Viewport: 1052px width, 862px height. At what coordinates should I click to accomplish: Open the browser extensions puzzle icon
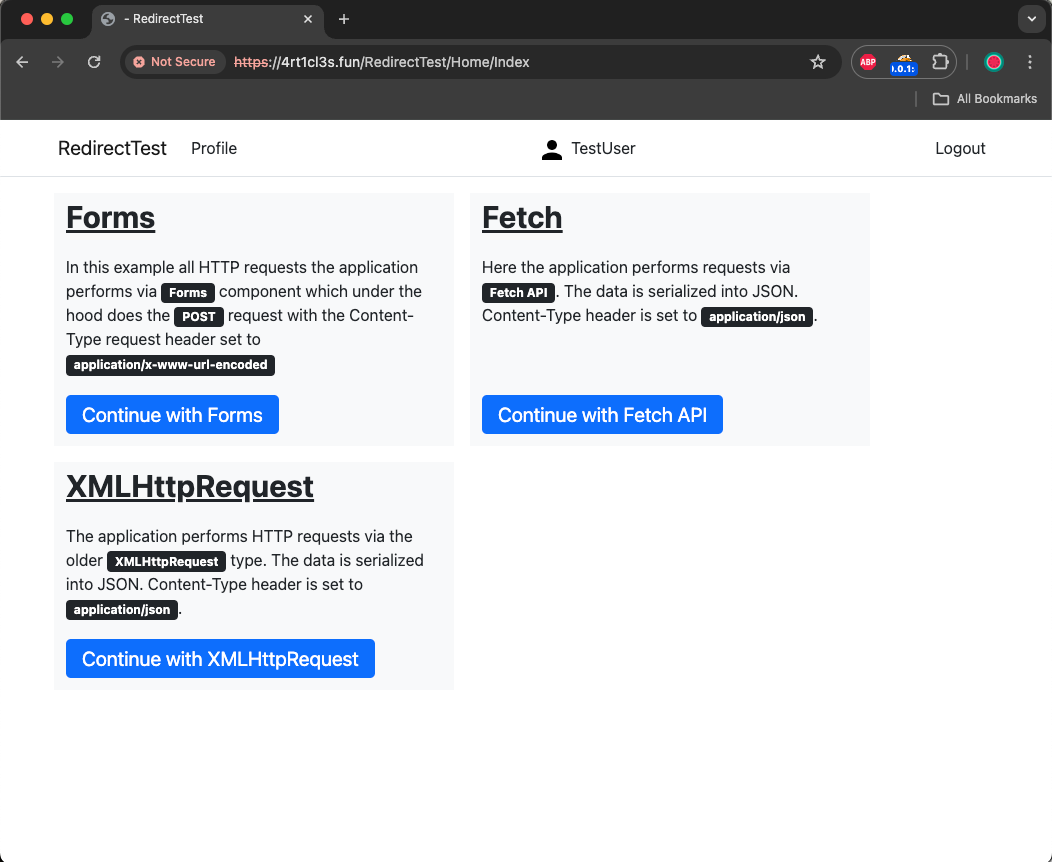[940, 61]
